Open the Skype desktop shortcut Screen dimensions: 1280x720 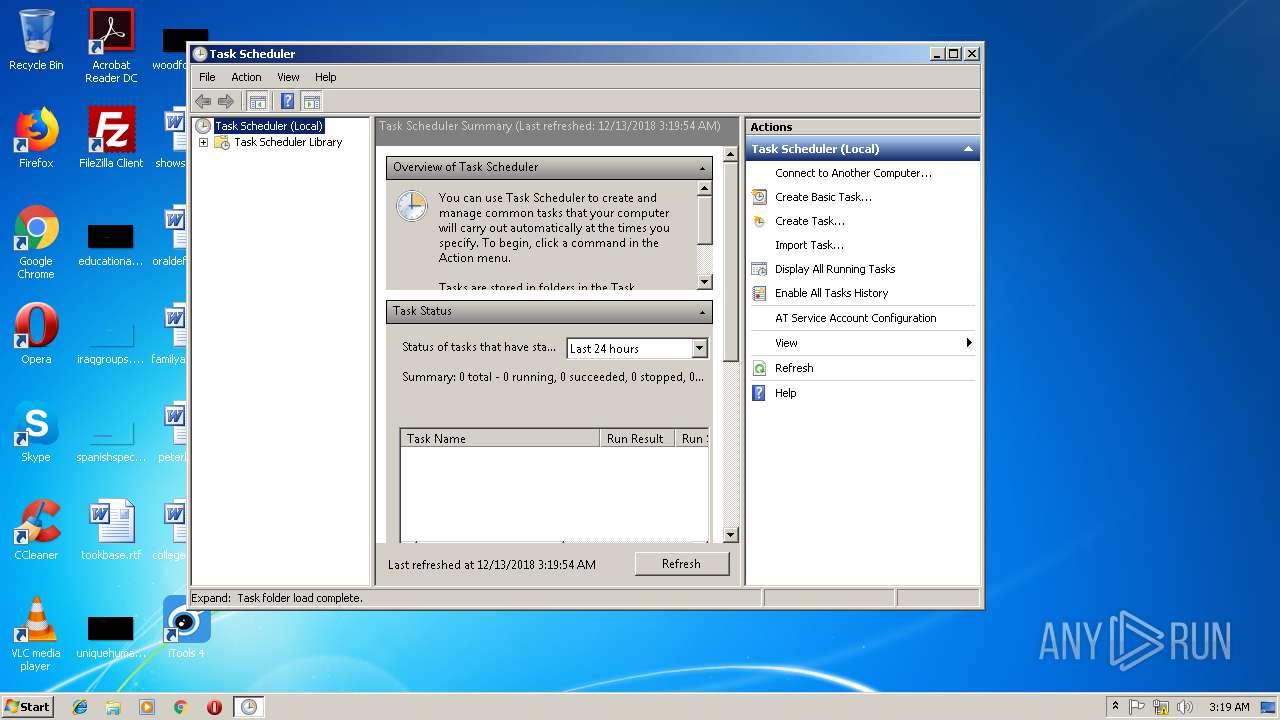pyautogui.click(x=36, y=432)
